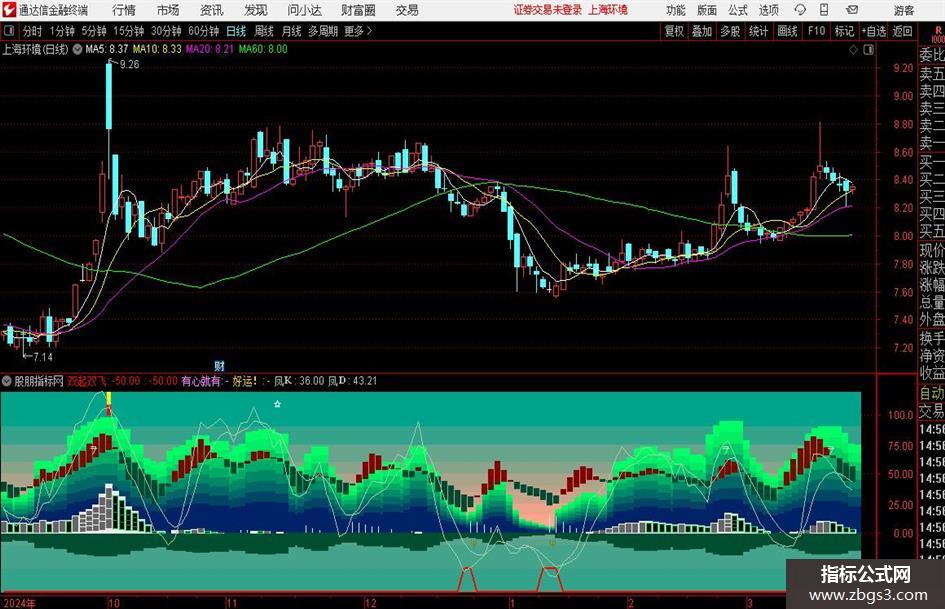Click the MA5: 8.37 indicator value
The width and height of the screenshot is (945, 609).
(x=107, y=49)
